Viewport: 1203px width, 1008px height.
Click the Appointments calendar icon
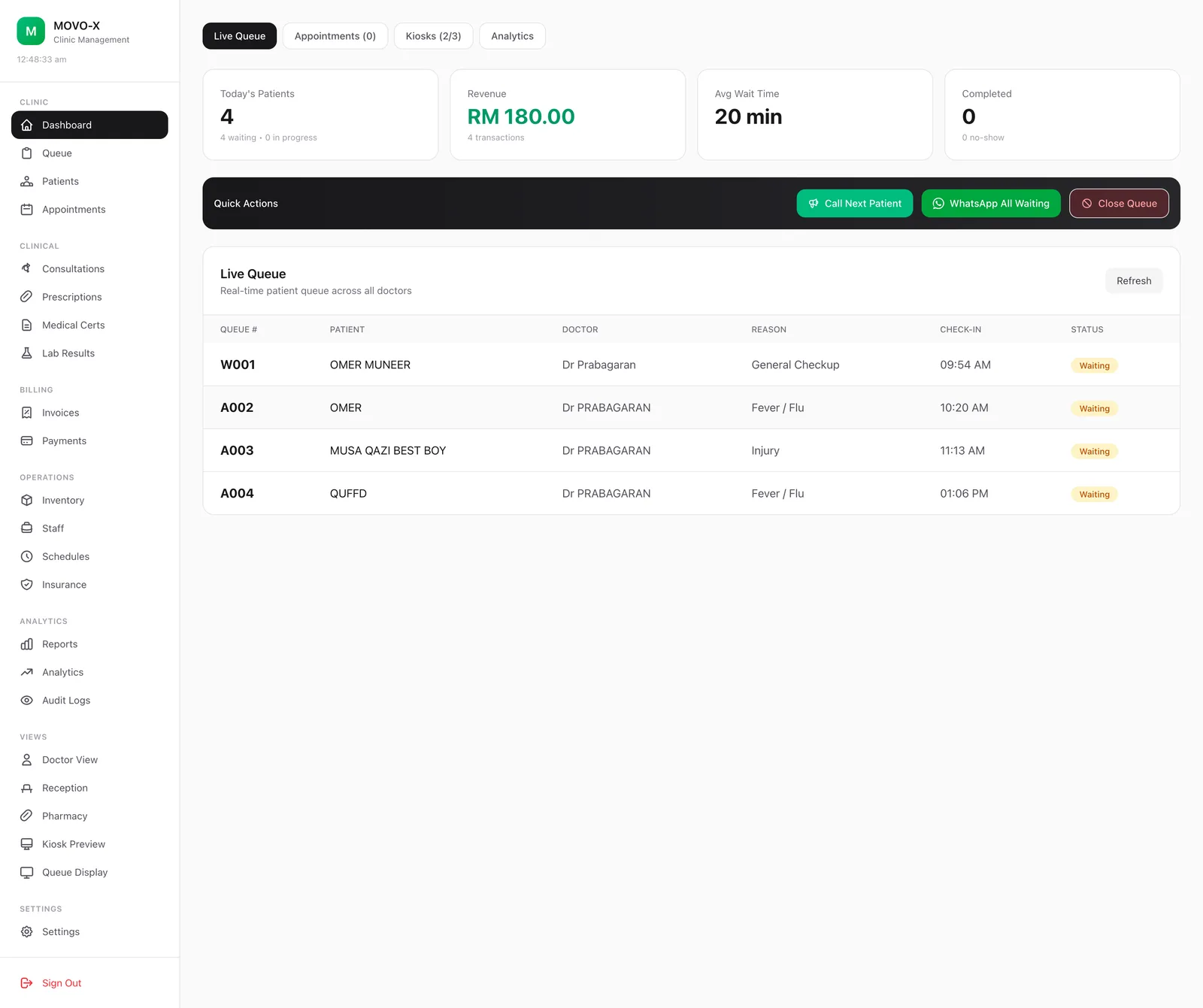tap(27, 210)
